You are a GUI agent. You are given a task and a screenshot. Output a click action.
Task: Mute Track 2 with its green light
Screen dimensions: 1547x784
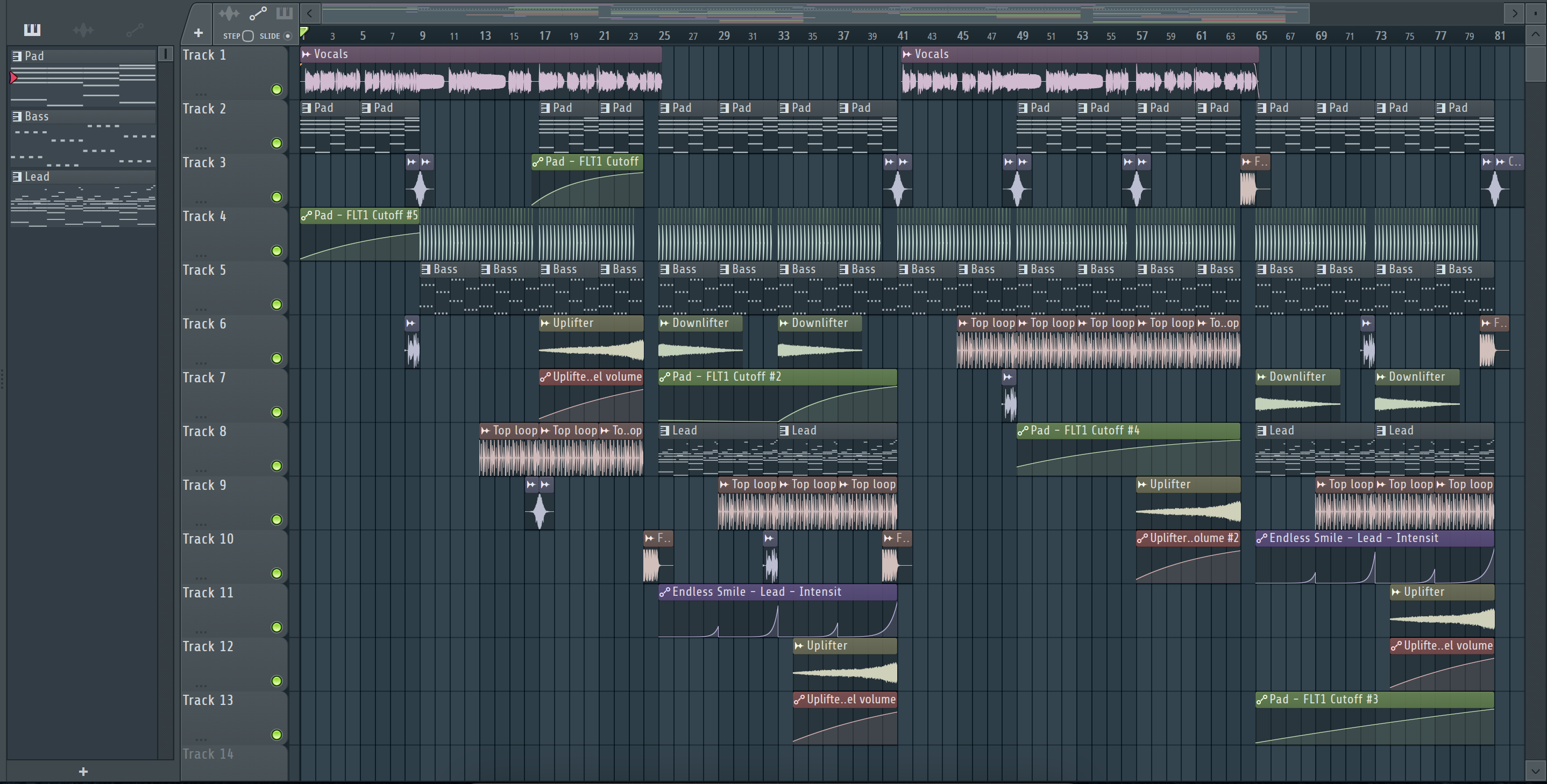point(276,143)
